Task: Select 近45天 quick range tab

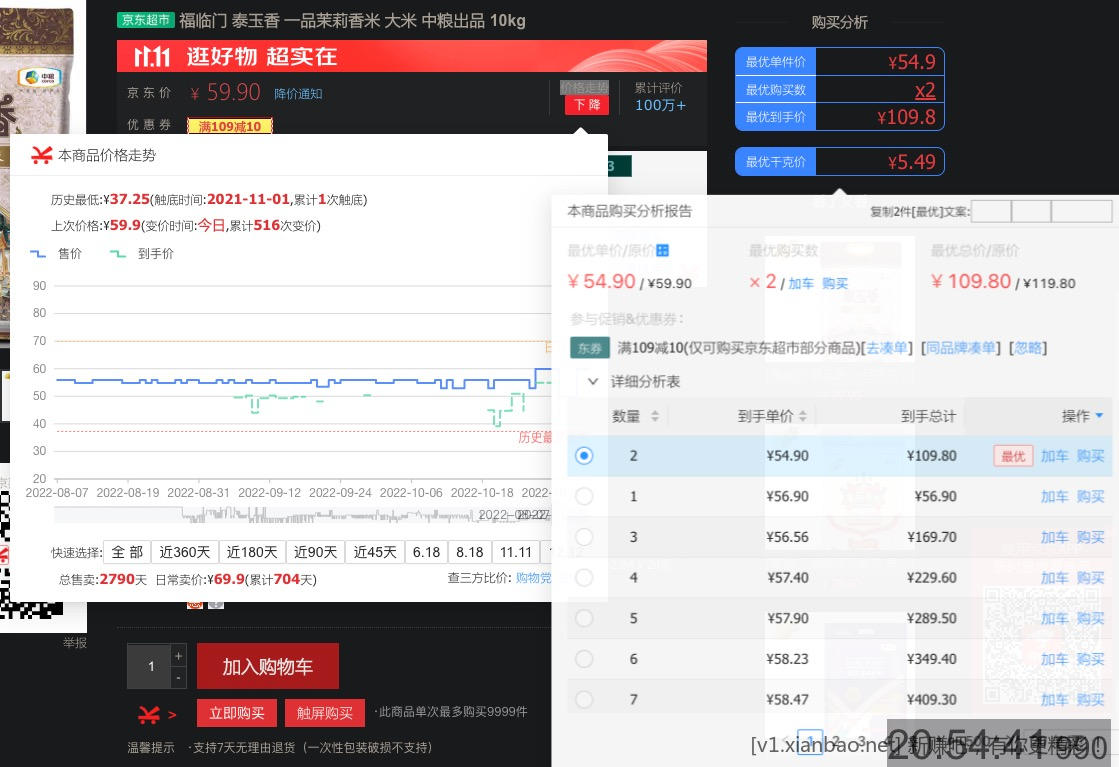Action: tap(375, 552)
